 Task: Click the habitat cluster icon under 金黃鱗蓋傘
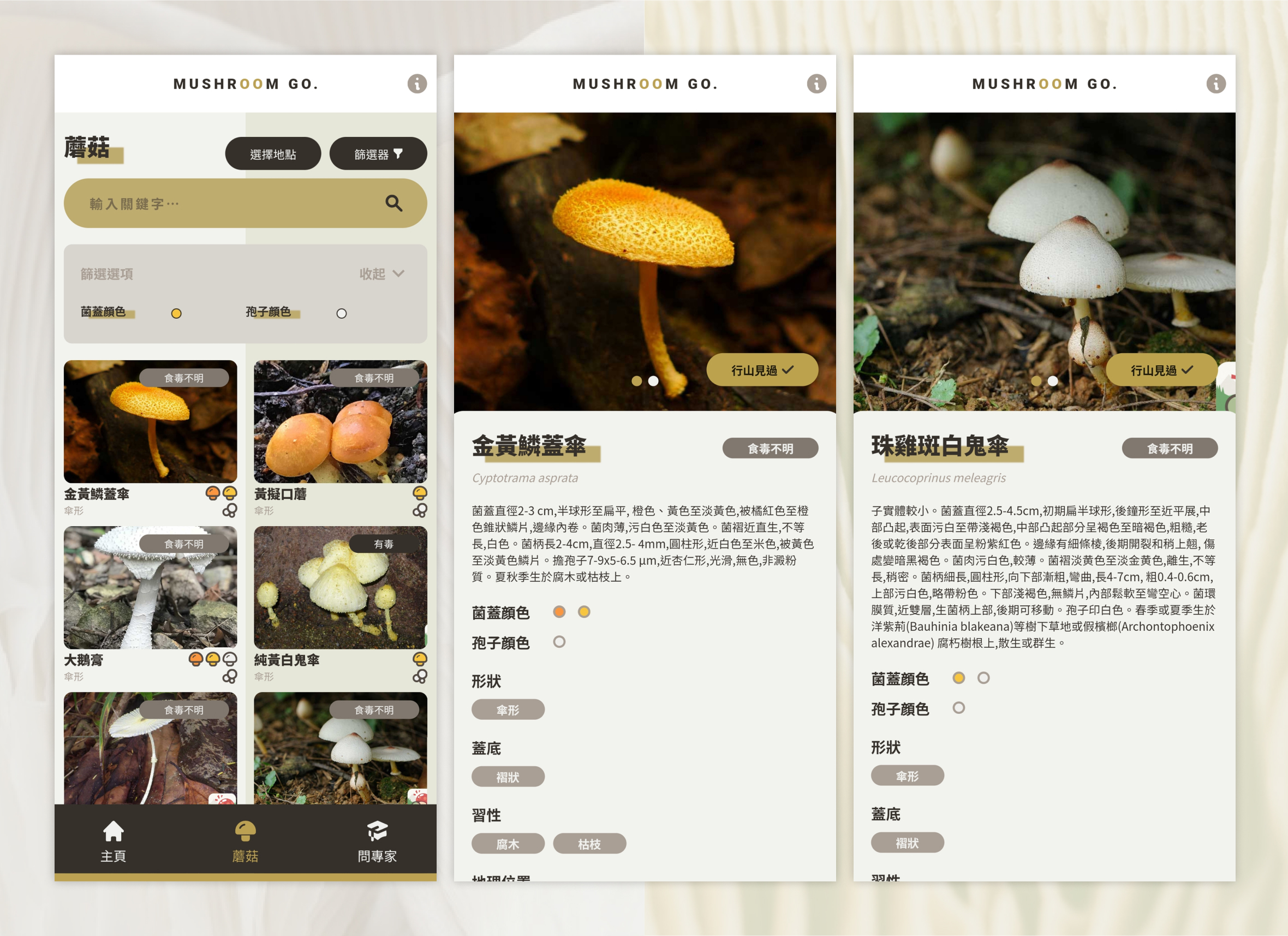pos(229,511)
